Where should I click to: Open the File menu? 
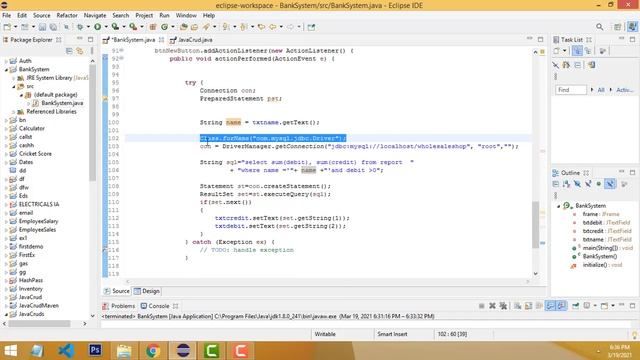coord(7,15)
